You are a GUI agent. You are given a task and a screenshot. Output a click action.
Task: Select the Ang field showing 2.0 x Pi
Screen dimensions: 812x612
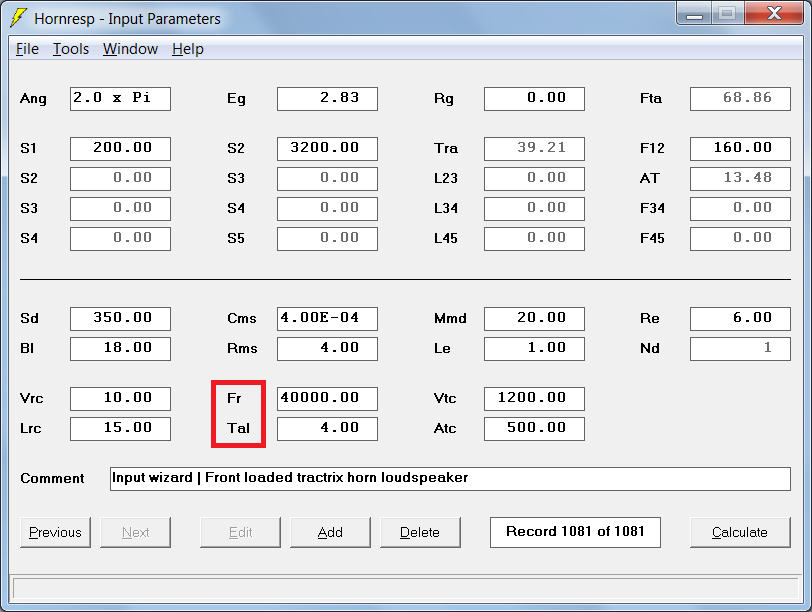[120, 98]
